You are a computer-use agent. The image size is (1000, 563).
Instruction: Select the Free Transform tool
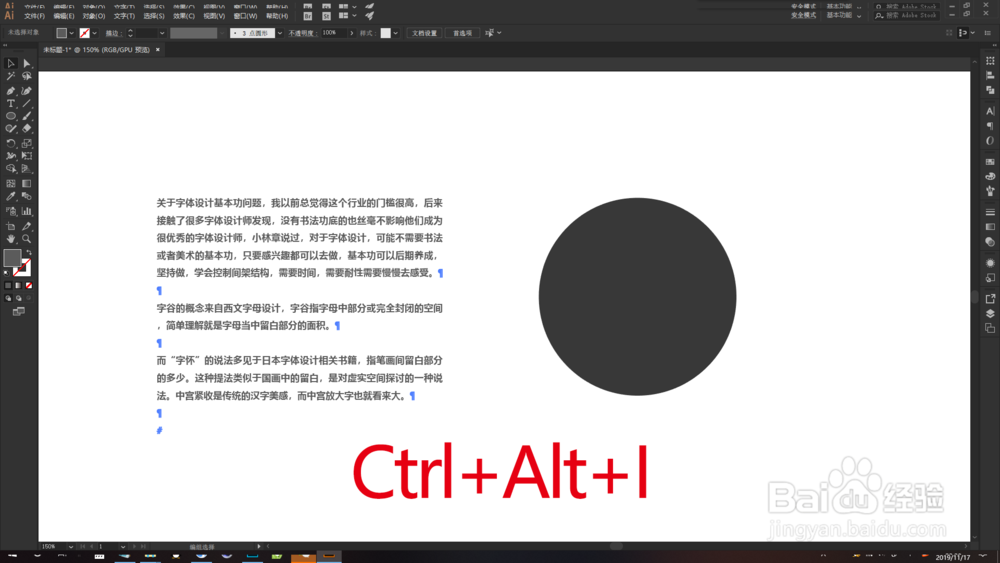(27, 156)
